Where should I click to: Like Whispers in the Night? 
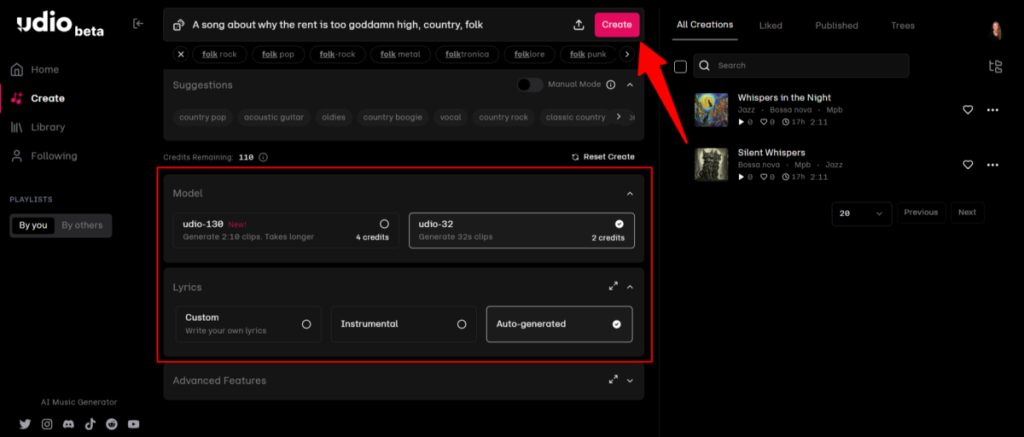[968, 110]
